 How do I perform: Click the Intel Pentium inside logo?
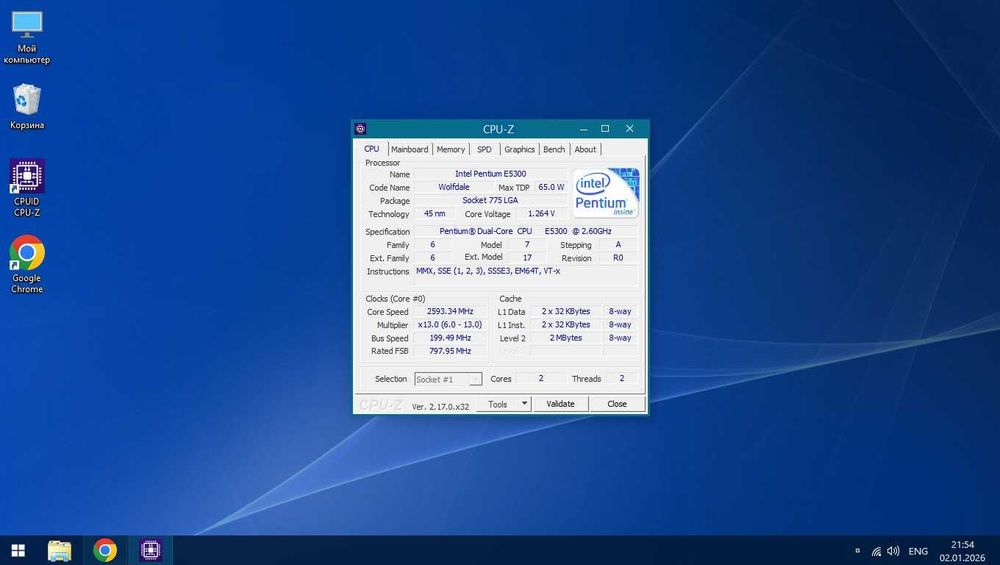pos(605,193)
